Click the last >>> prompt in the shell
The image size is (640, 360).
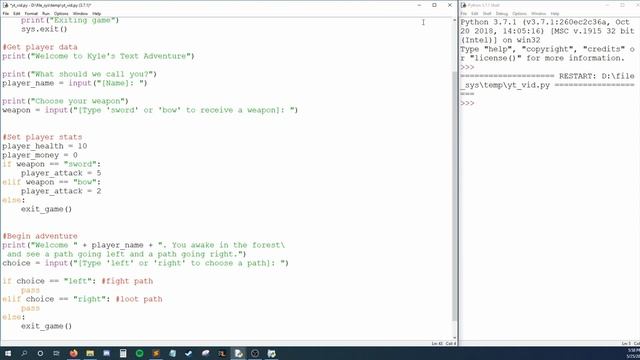click(467, 103)
